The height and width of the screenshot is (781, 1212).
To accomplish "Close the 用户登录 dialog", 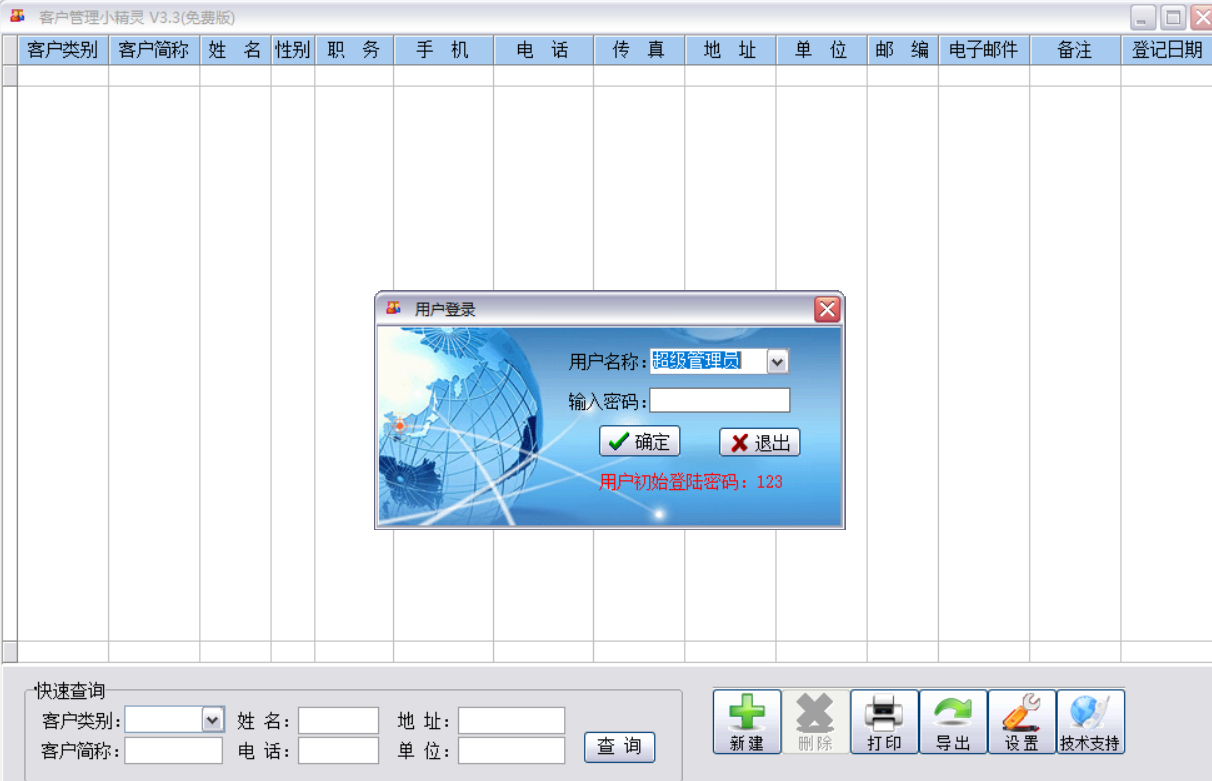I will [x=827, y=309].
